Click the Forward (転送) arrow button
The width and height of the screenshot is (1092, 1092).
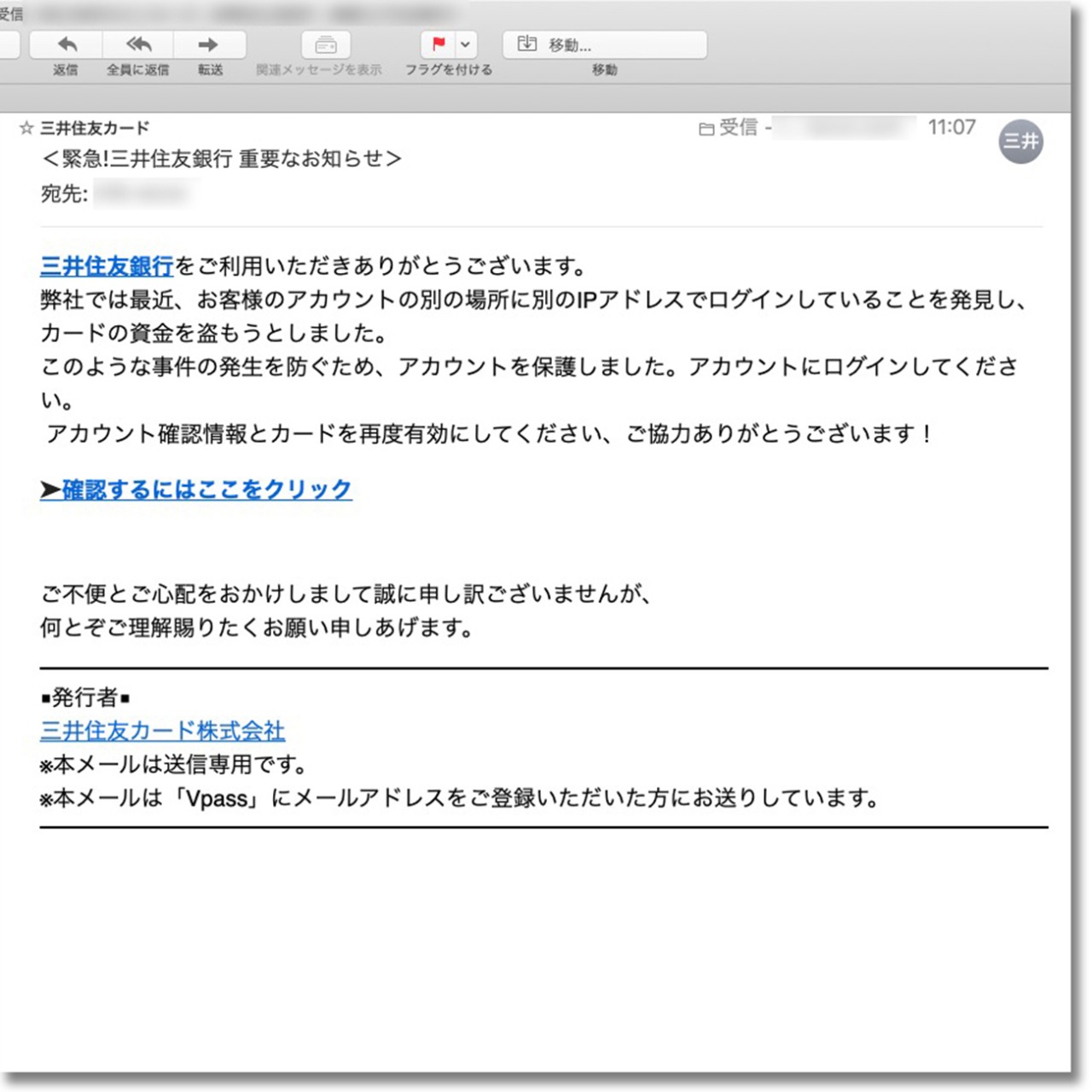(x=210, y=44)
